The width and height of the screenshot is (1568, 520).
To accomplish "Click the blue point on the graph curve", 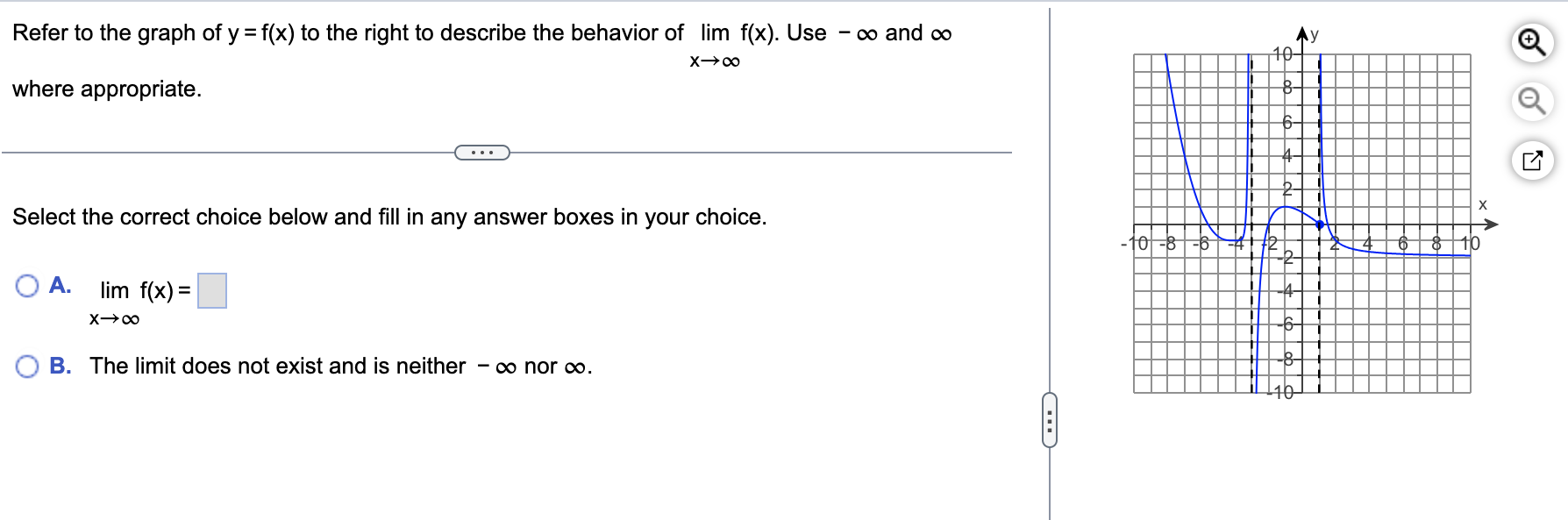I will pyautogui.click(x=1320, y=226).
